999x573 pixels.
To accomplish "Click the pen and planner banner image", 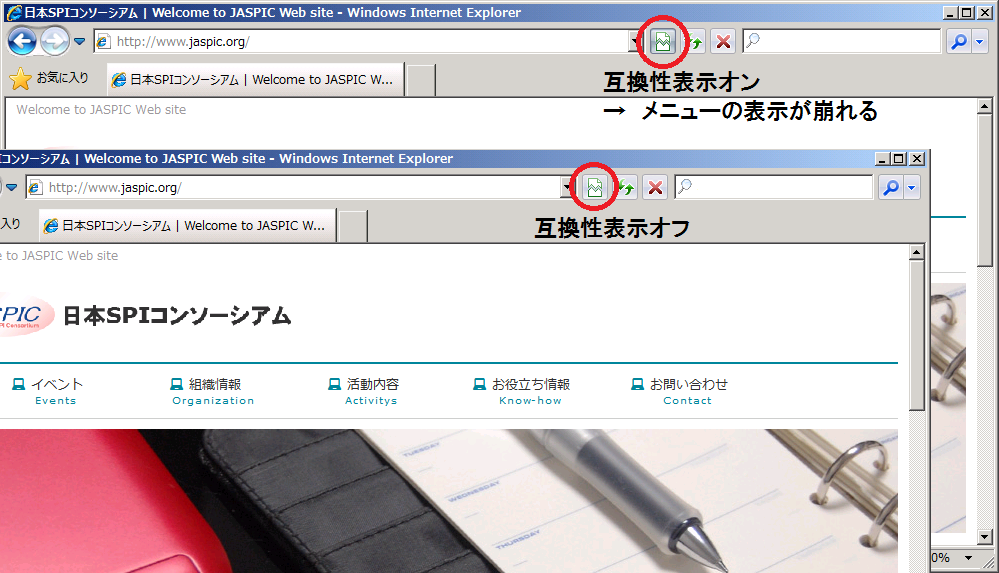I will (449, 501).
